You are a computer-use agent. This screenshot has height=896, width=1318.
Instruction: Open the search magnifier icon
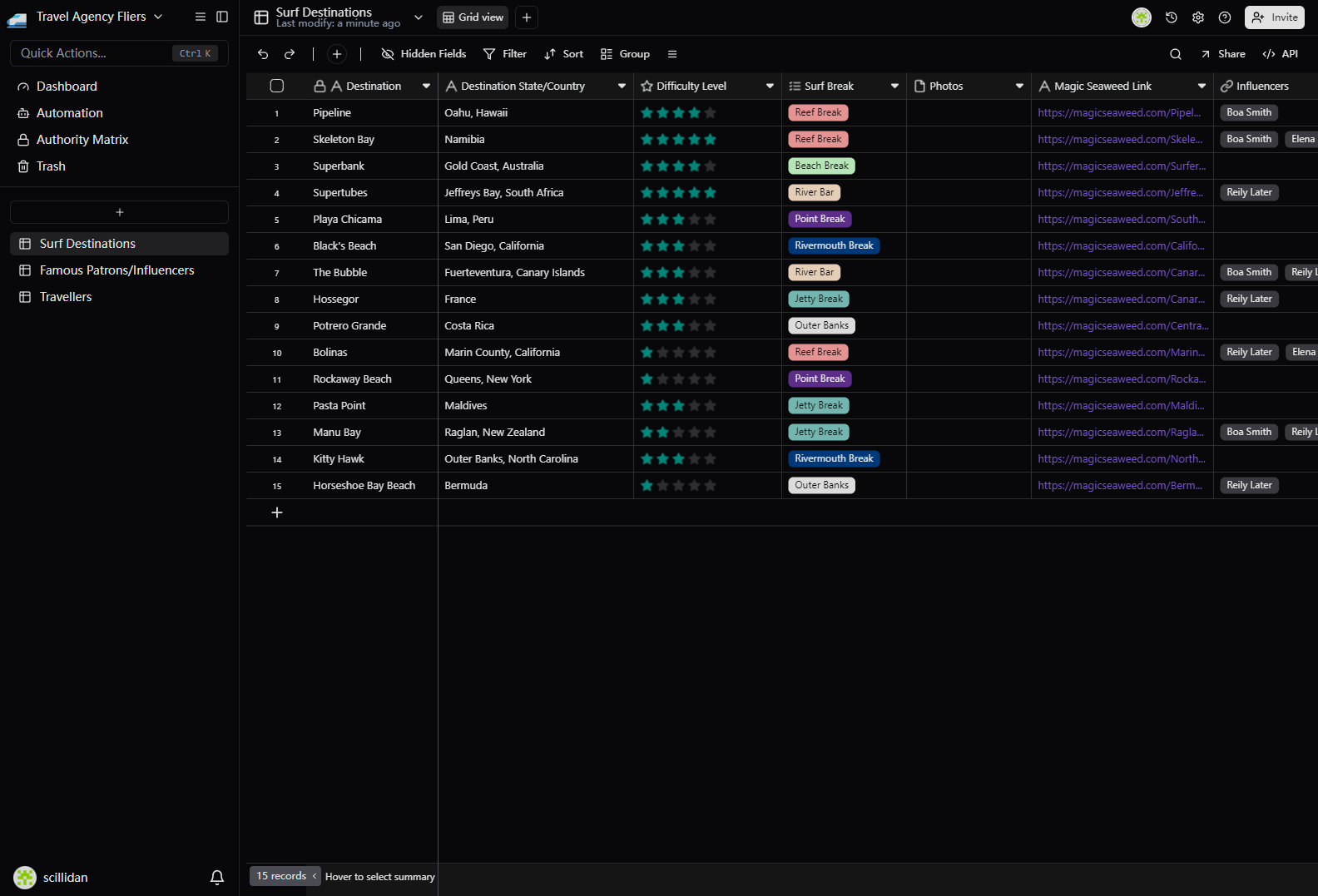1176,54
